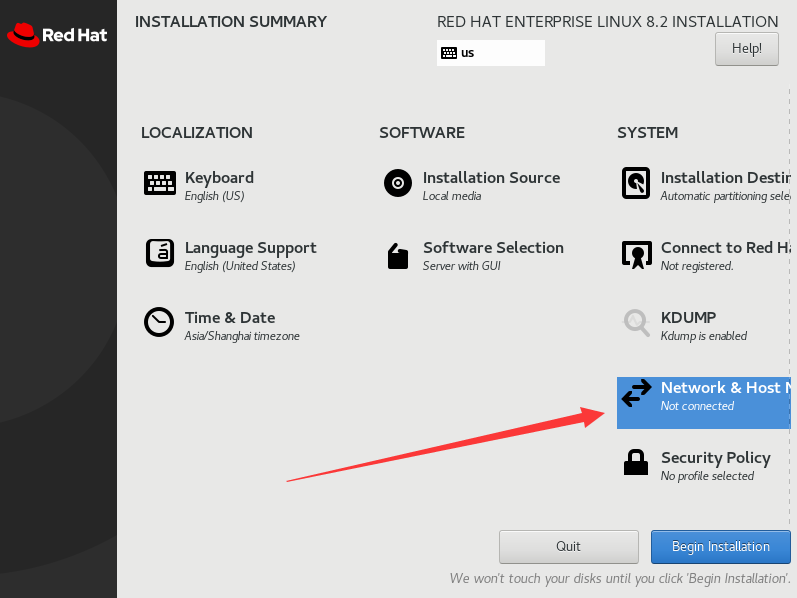The image size is (797, 598).
Task: Click the 'No profile selected' text
Action: 708,476
